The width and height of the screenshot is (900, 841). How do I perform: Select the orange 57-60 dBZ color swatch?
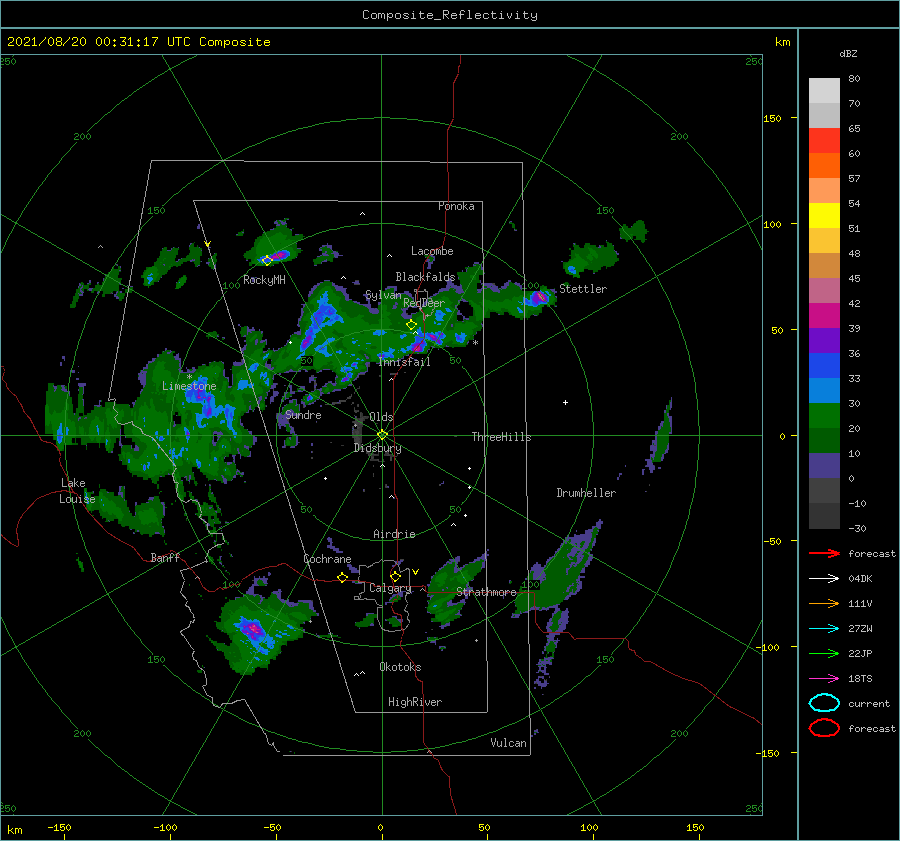click(x=824, y=166)
